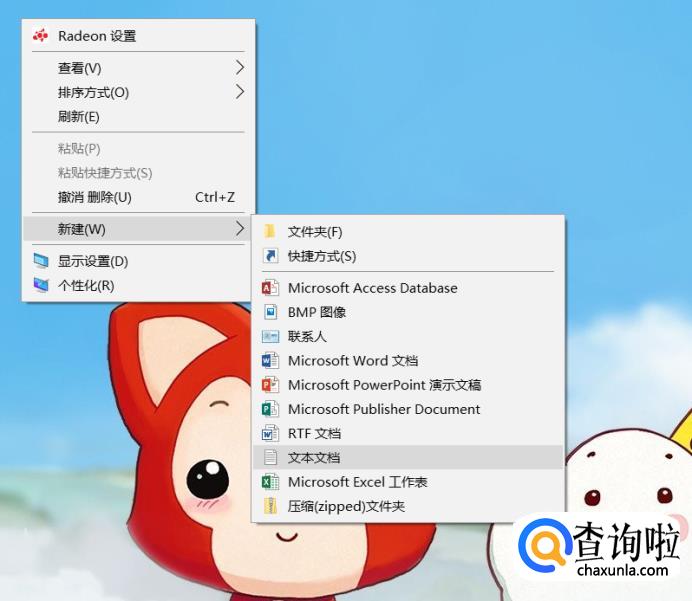Screen dimensions: 692x601
Task: Click the shortcut arrow icon for 快捷方式(S)
Action: coord(270,255)
